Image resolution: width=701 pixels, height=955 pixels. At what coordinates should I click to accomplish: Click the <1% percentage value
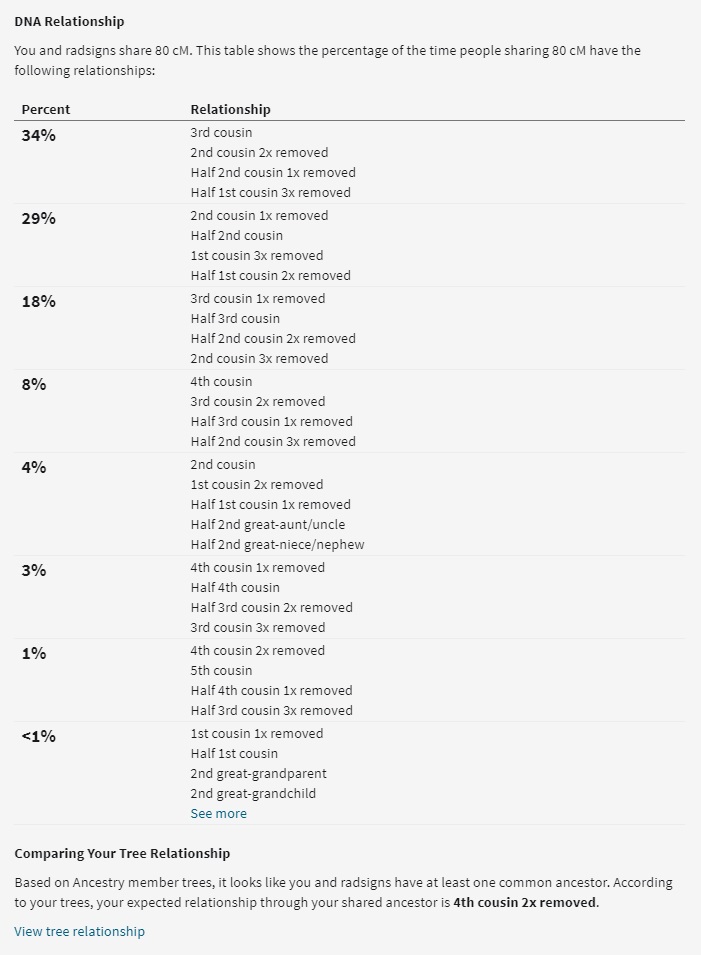38,736
